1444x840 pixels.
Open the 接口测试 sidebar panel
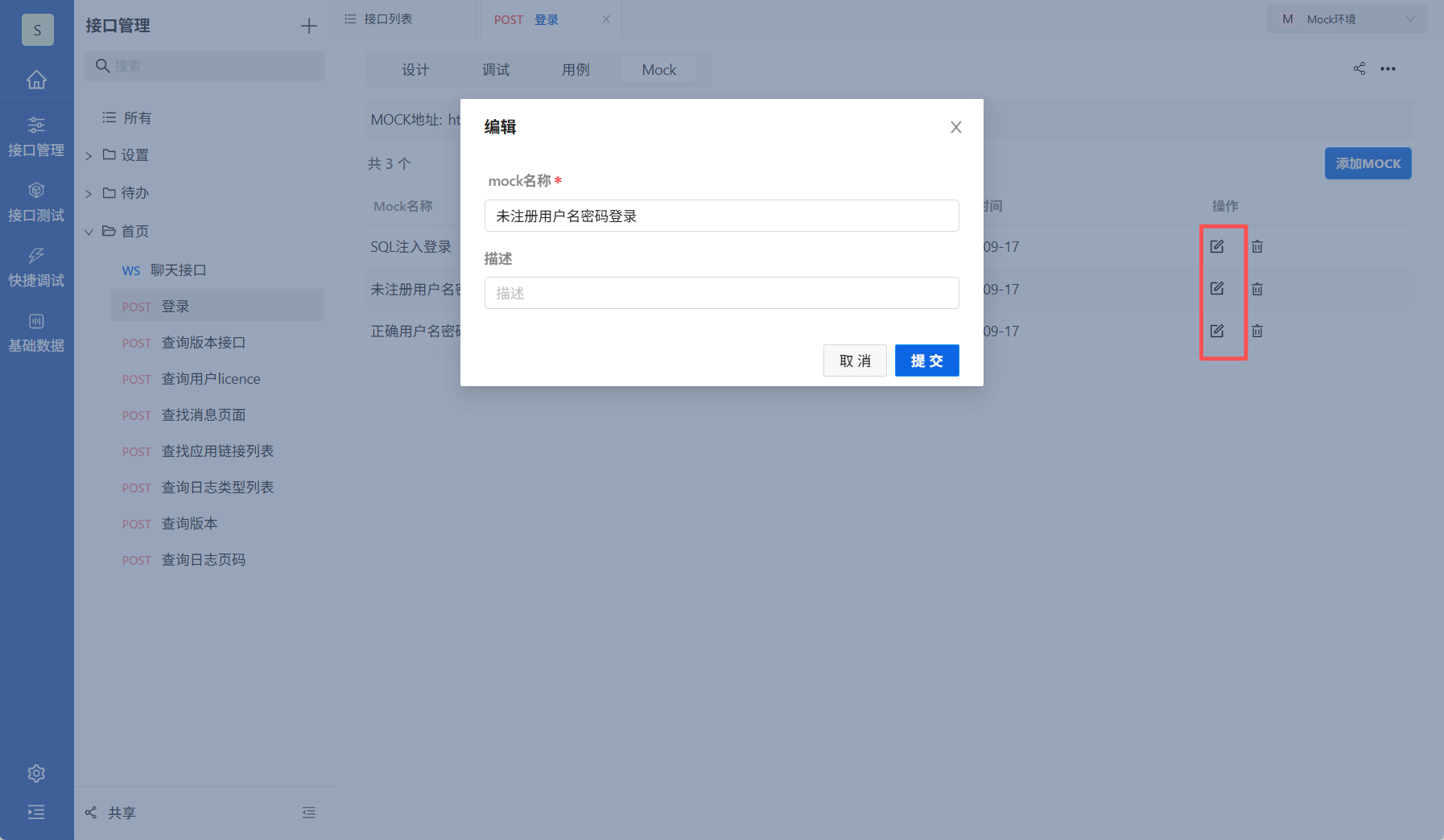click(36, 200)
